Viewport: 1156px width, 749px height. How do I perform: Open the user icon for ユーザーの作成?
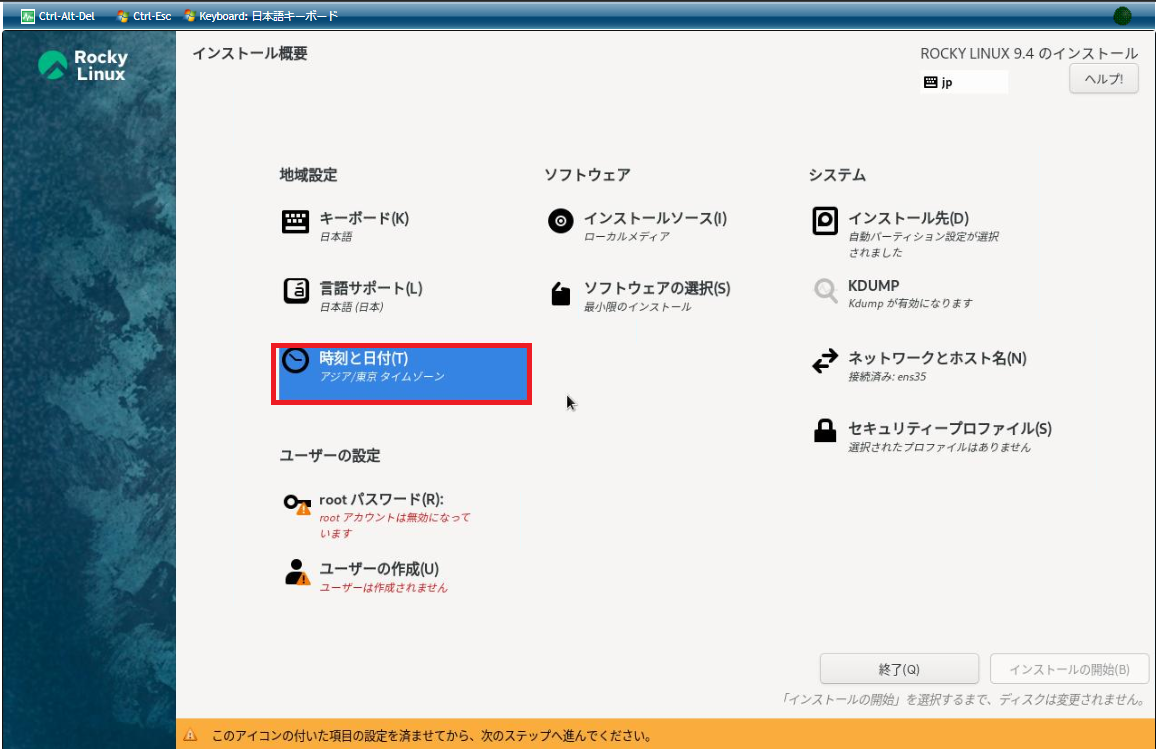(x=297, y=572)
